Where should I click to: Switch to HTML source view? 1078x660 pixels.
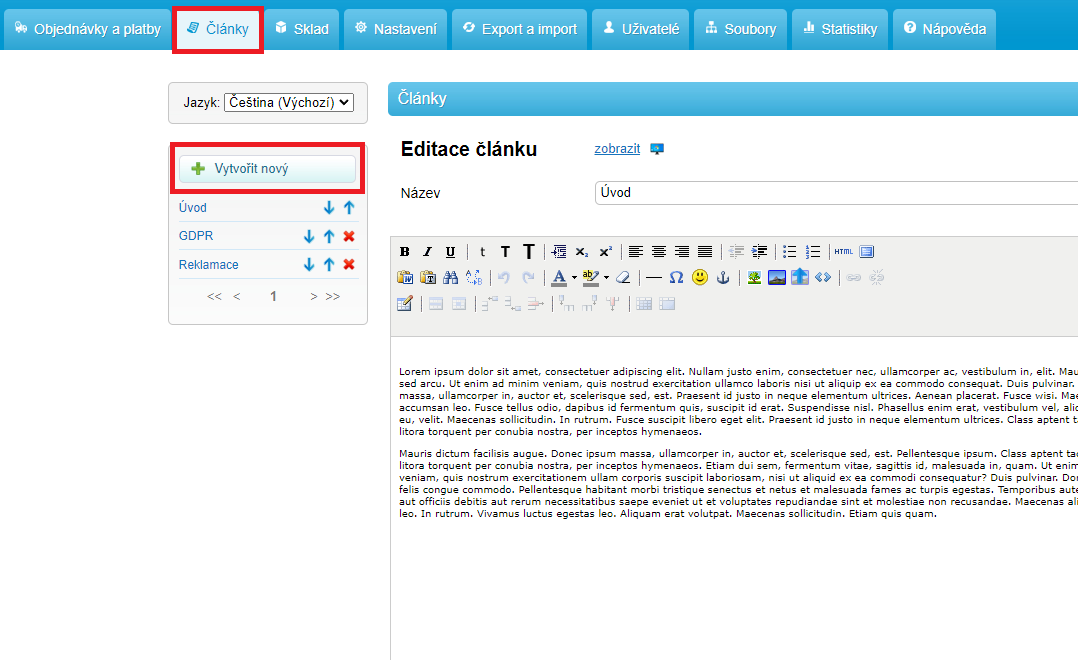pyautogui.click(x=844, y=252)
